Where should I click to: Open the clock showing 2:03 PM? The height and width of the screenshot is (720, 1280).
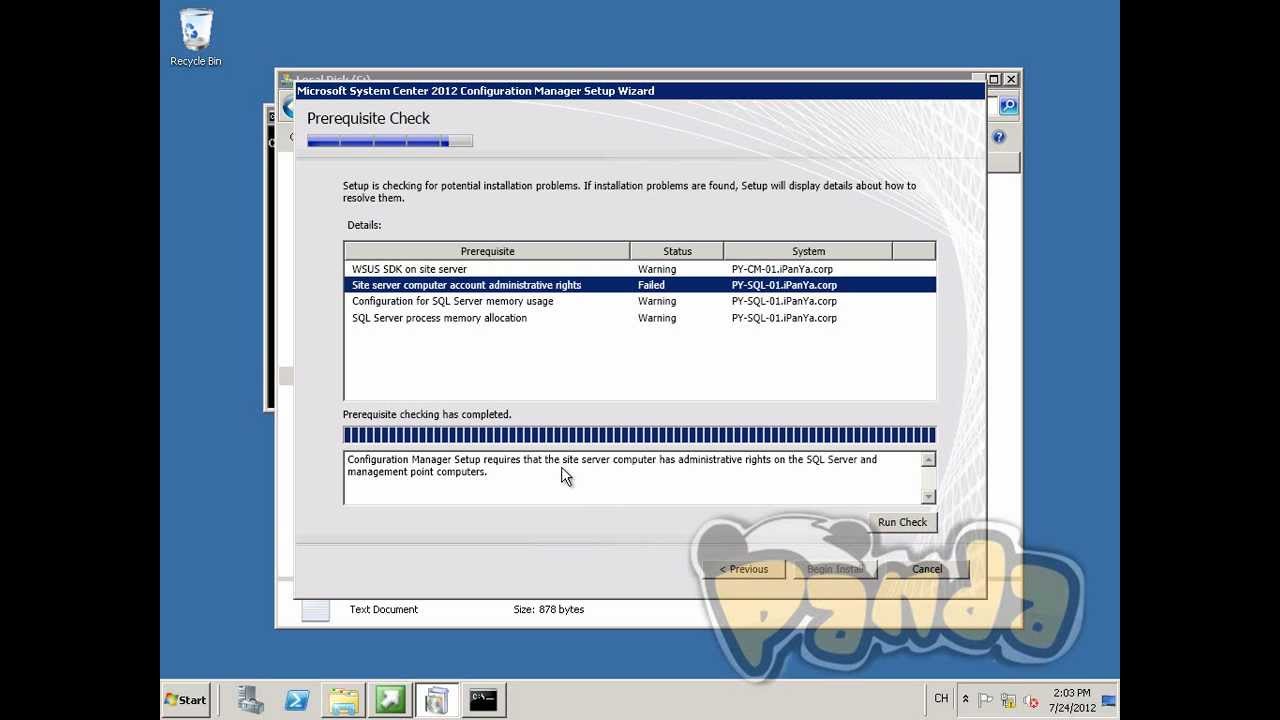(x=1072, y=700)
